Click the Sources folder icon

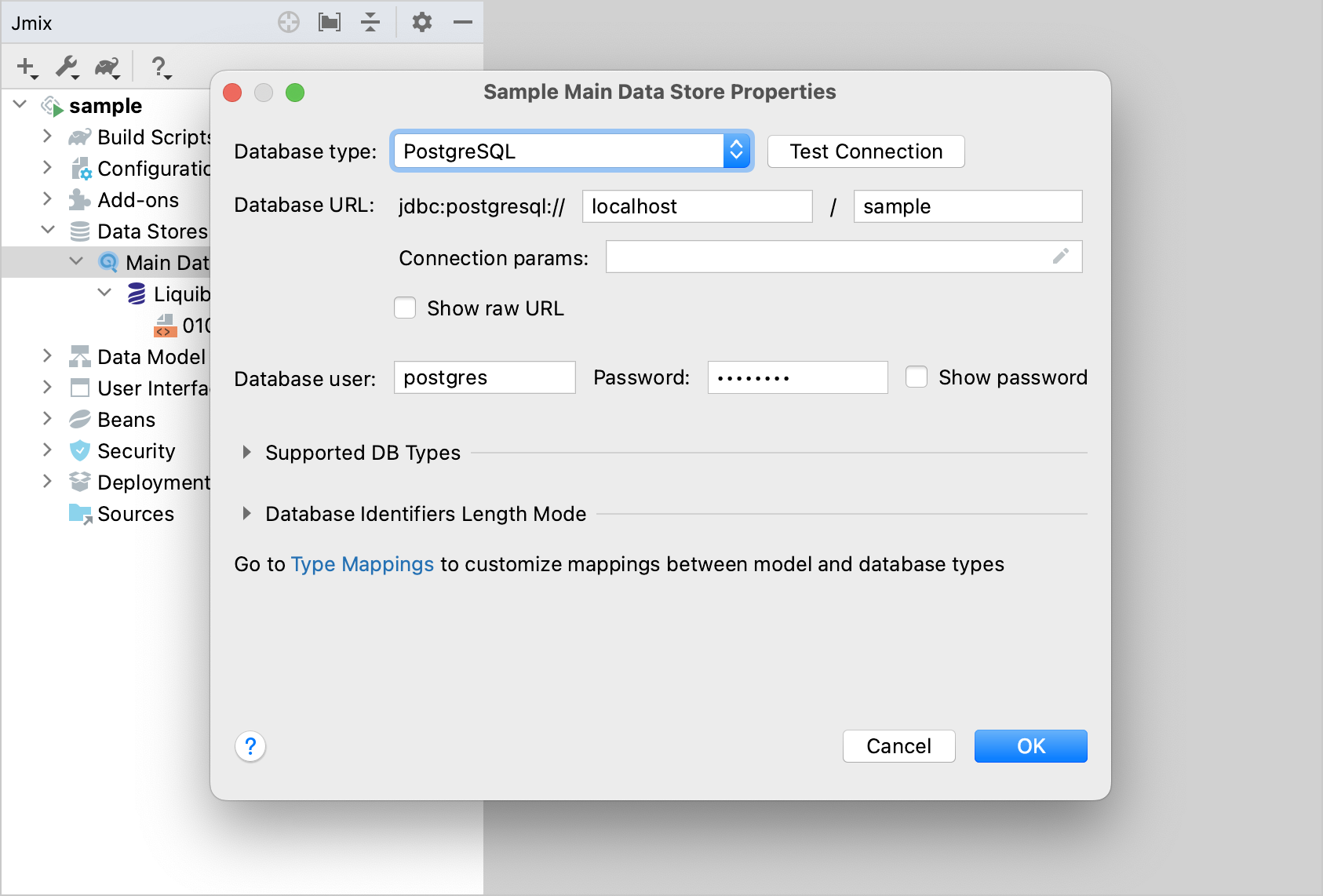pyautogui.click(x=81, y=514)
